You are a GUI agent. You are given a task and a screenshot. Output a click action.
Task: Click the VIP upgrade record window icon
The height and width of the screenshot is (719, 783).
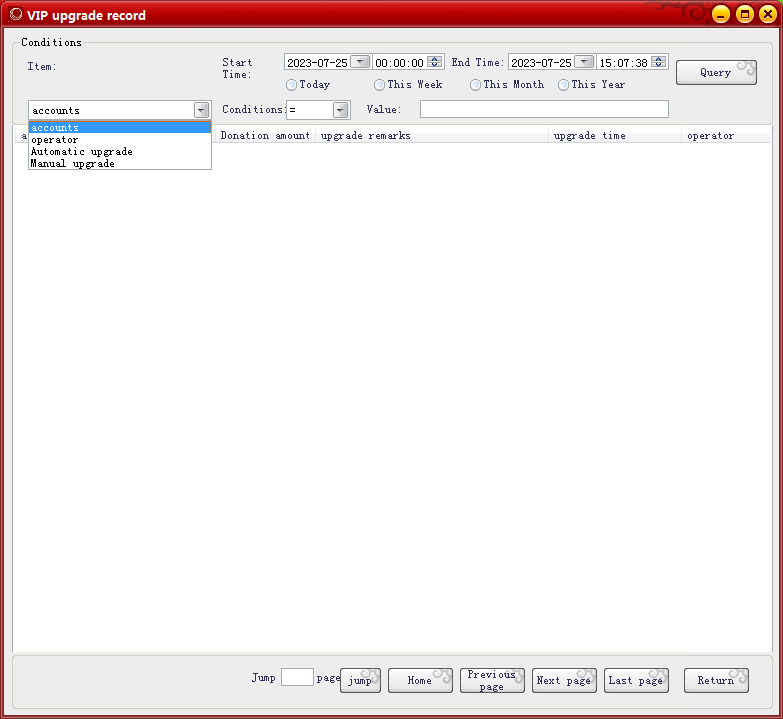click(x=16, y=14)
